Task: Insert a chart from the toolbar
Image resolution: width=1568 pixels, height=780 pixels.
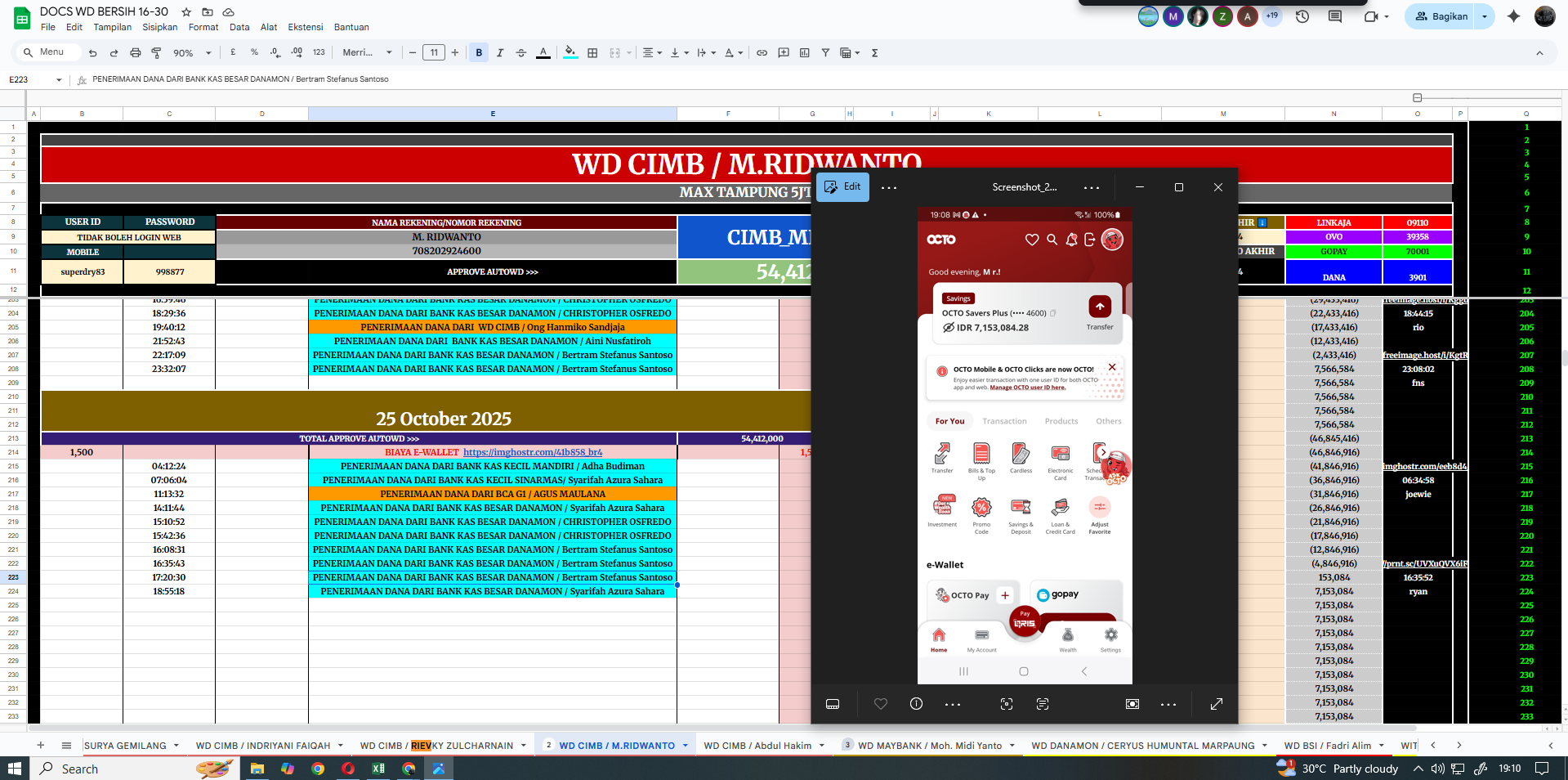Action: (805, 53)
